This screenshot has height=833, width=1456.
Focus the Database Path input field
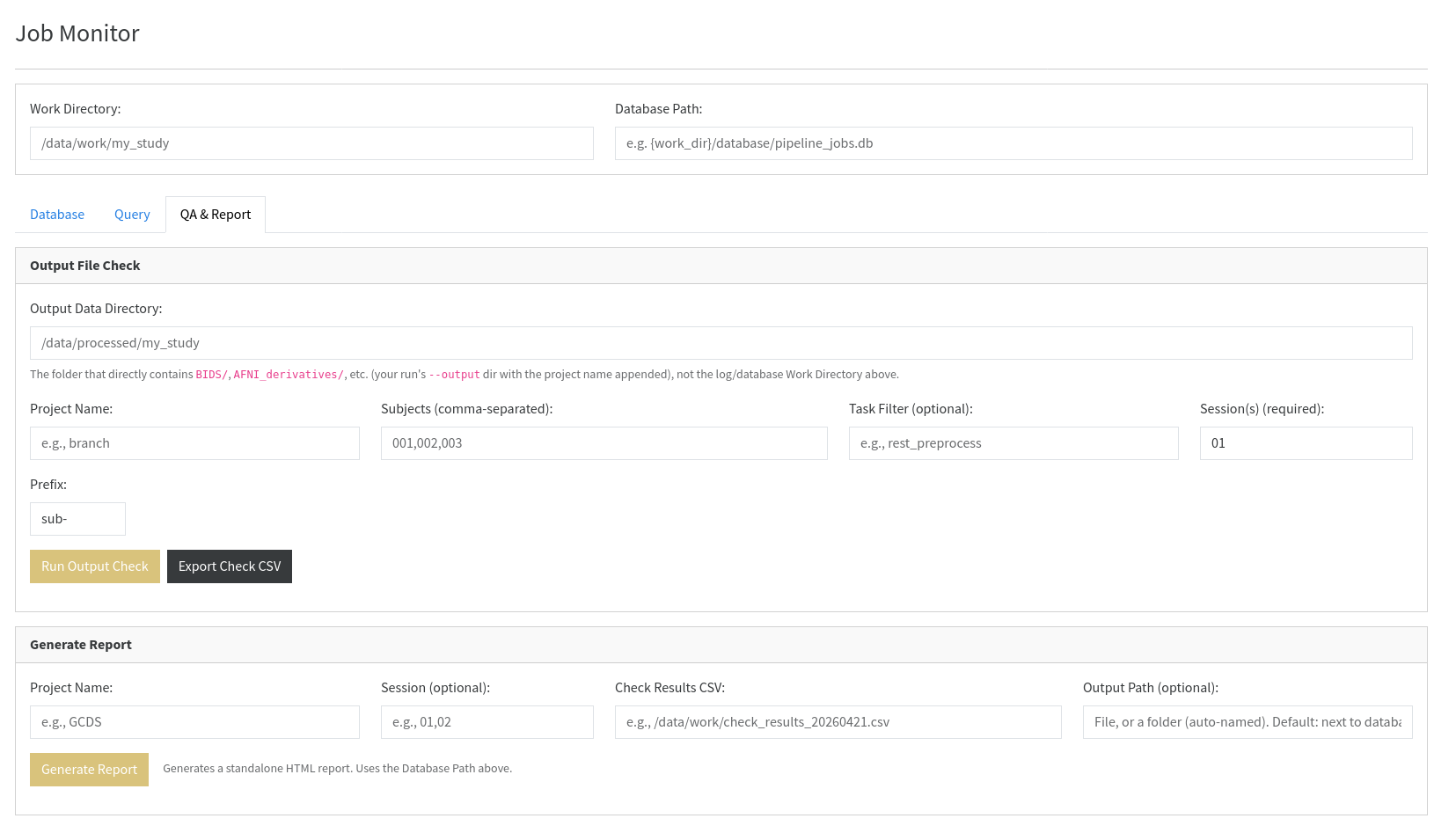1013,143
